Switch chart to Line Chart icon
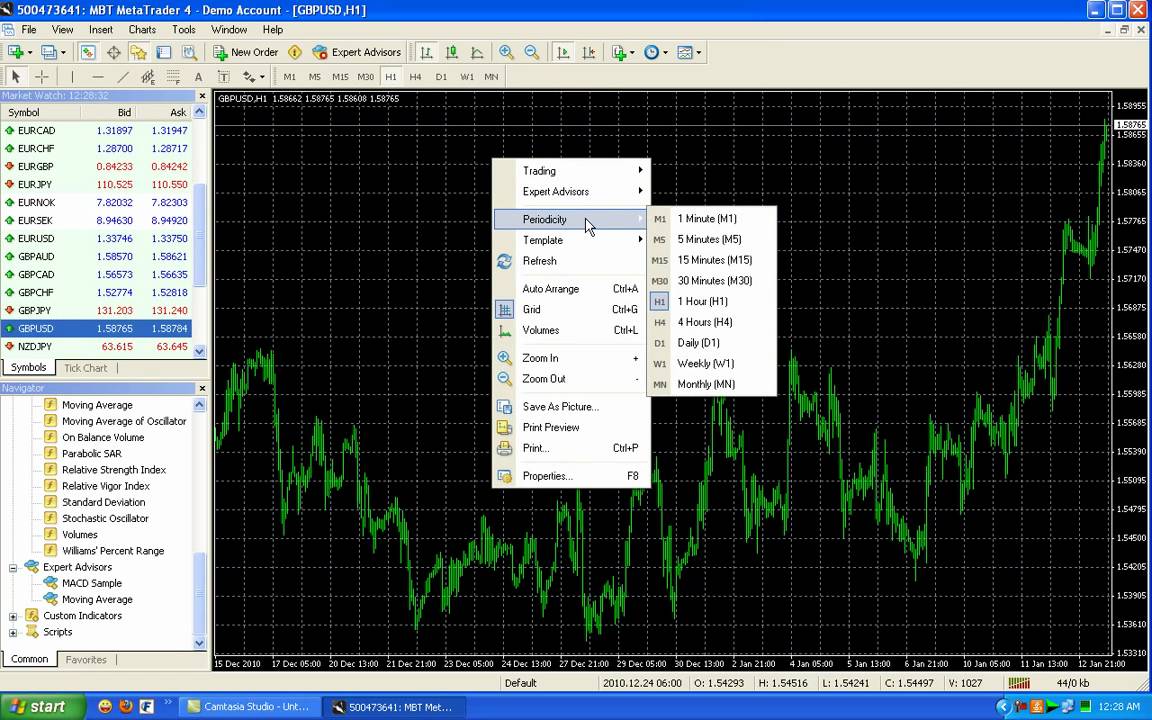This screenshot has height=720, width=1152. point(477,52)
